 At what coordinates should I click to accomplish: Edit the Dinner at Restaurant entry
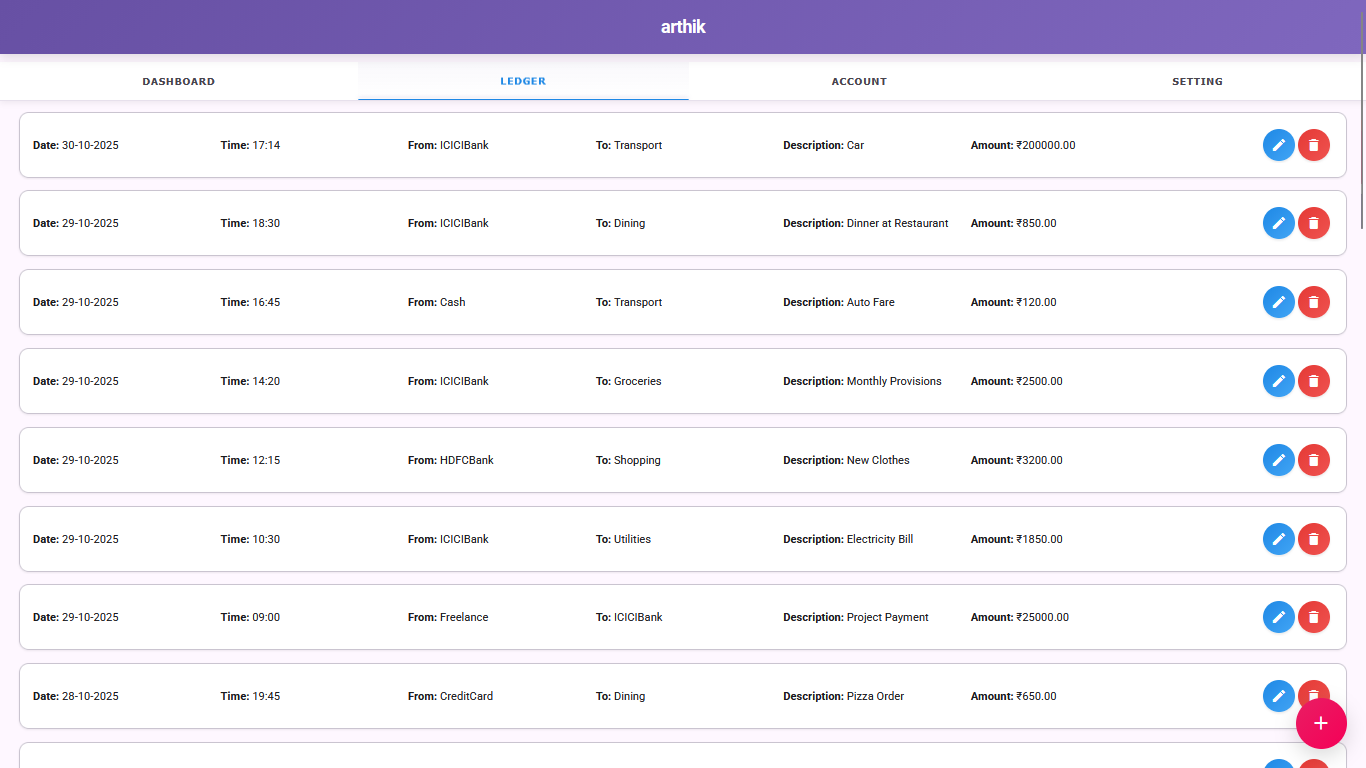[1278, 223]
